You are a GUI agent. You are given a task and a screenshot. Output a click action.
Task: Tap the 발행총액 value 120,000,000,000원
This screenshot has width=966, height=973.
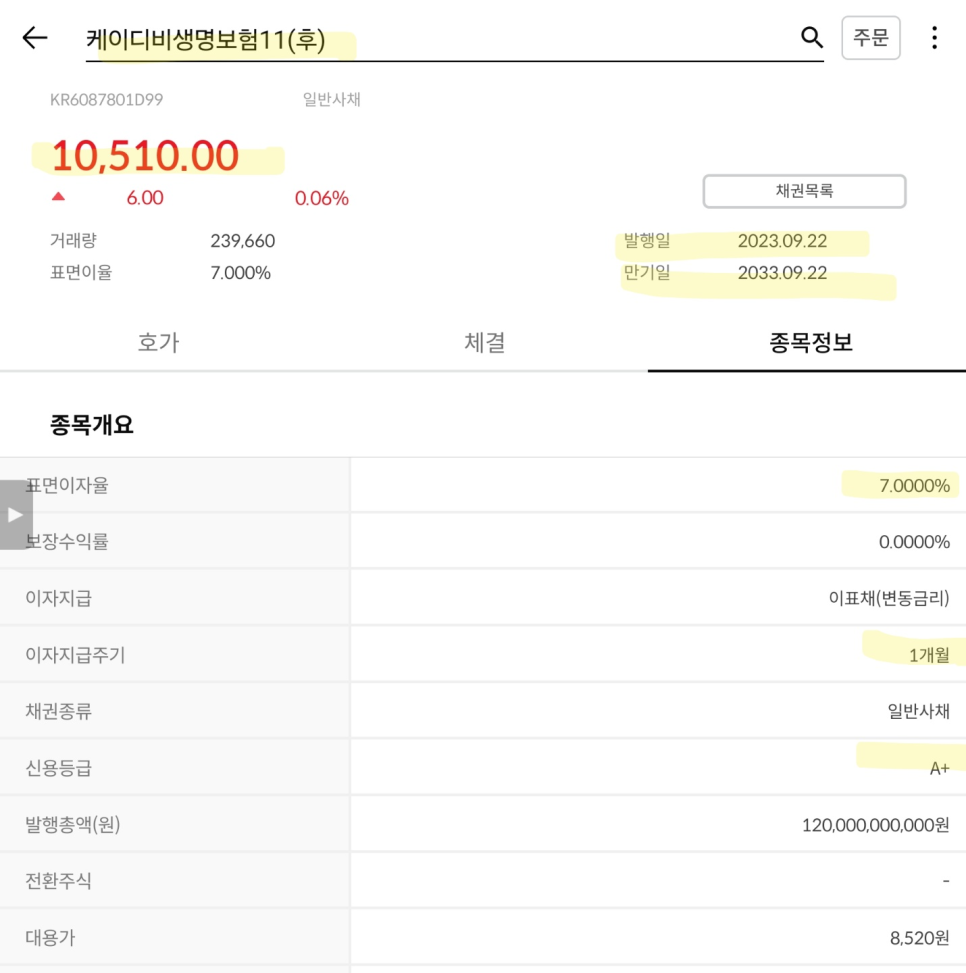(x=875, y=825)
